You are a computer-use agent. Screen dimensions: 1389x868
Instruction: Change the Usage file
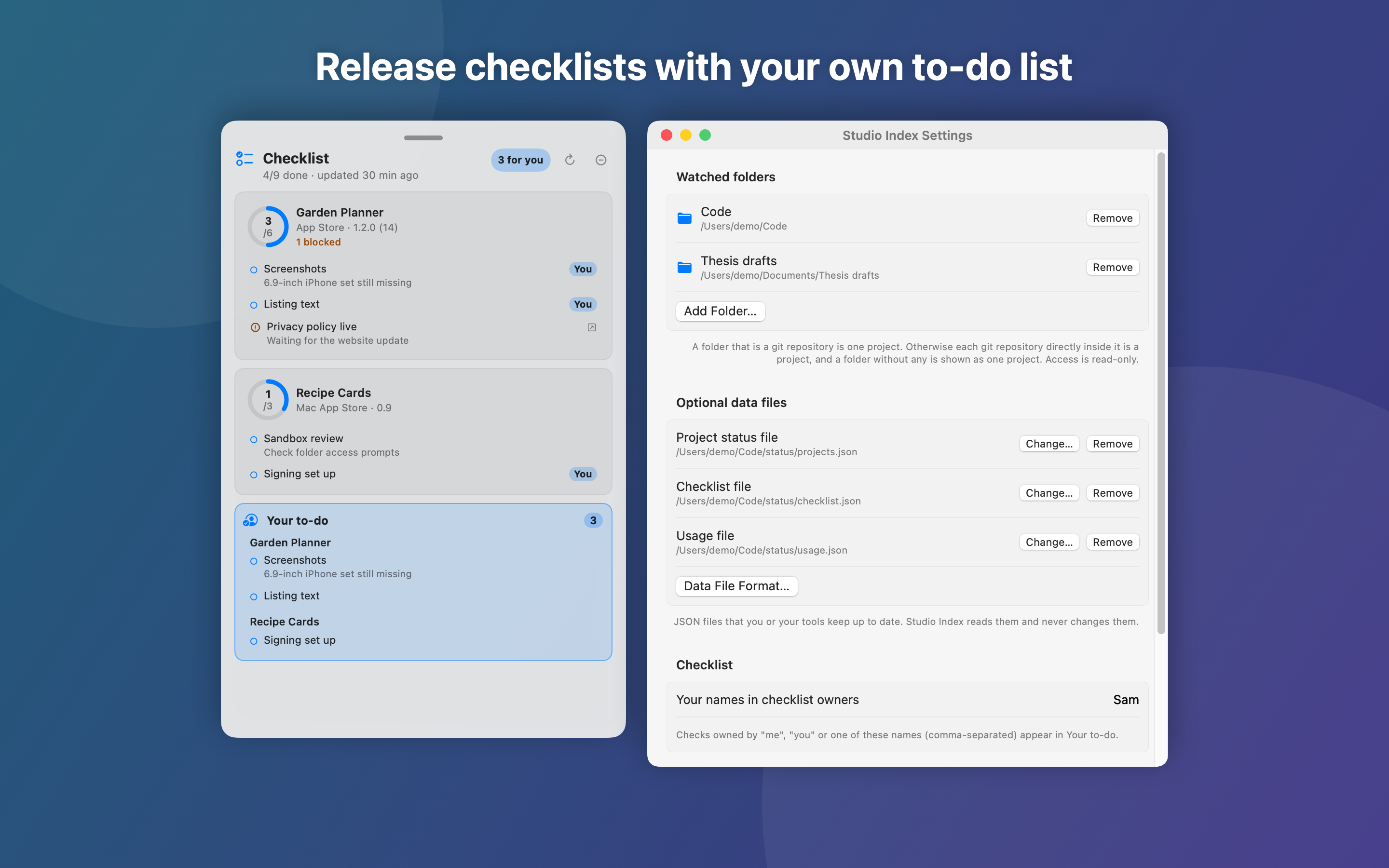coord(1049,542)
